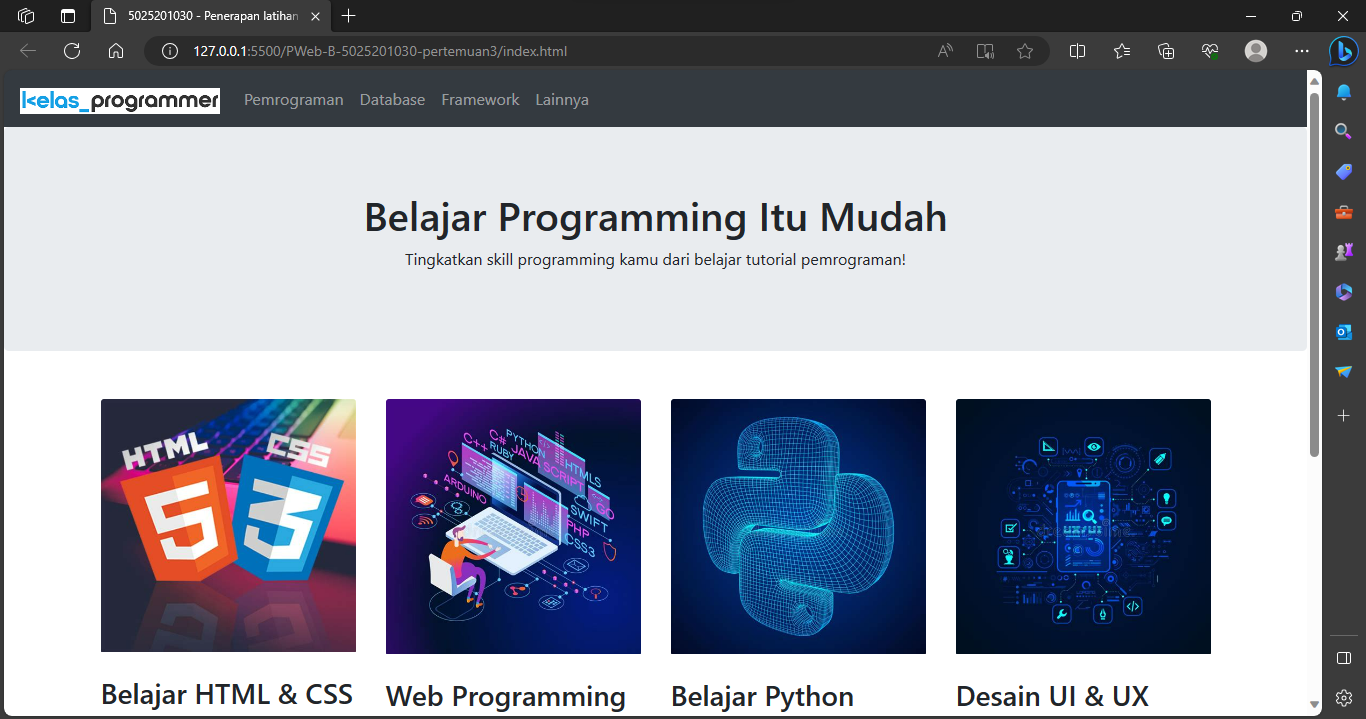Select the Desain UI & UX title
This screenshot has height=719, width=1366.
pyautogui.click(x=1052, y=696)
